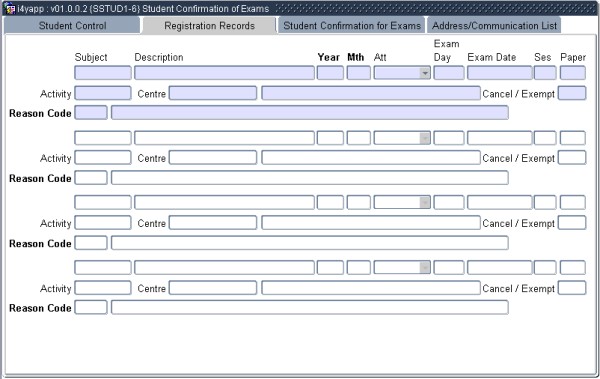Click the second row Ses field
The height and width of the screenshot is (379, 600).
pyautogui.click(x=545, y=138)
